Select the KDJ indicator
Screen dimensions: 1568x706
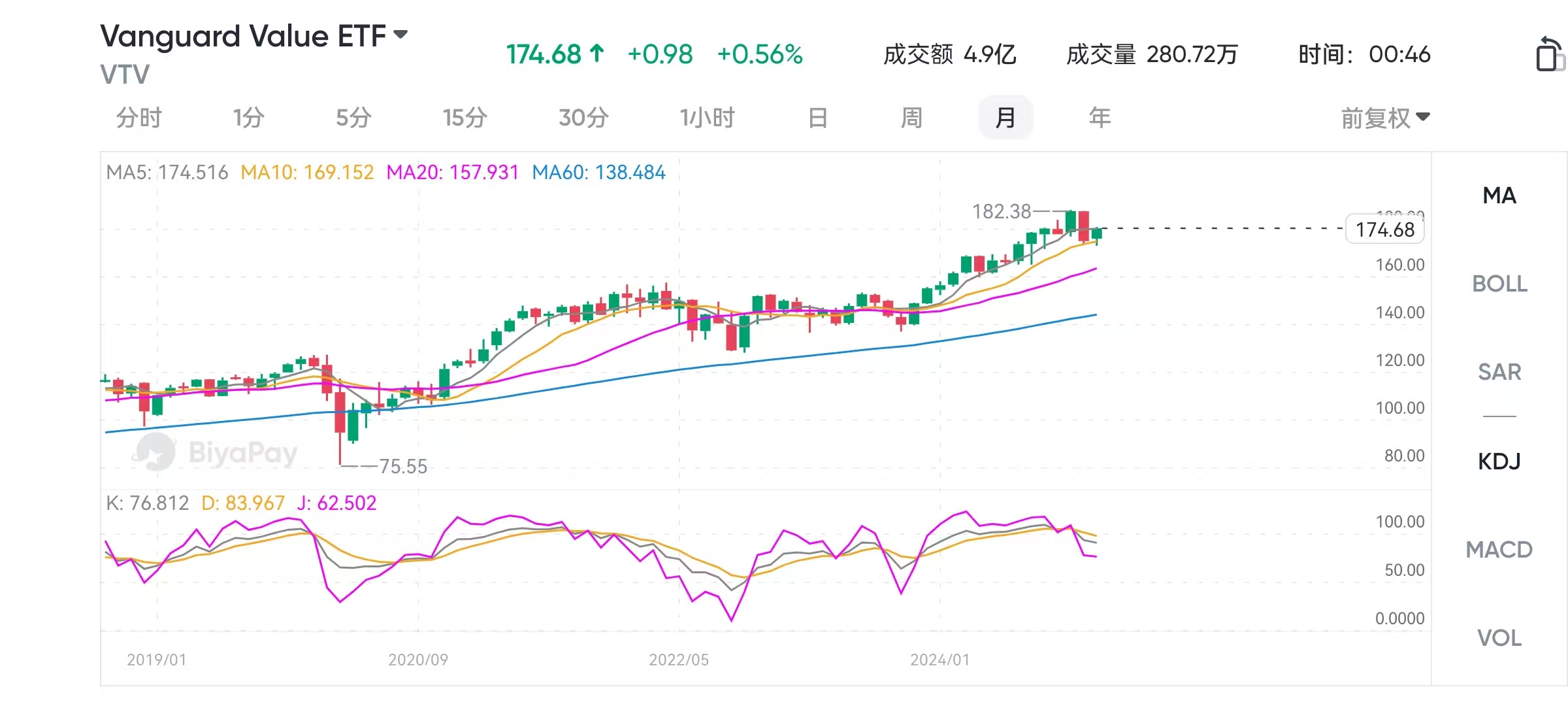click(x=1499, y=462)
